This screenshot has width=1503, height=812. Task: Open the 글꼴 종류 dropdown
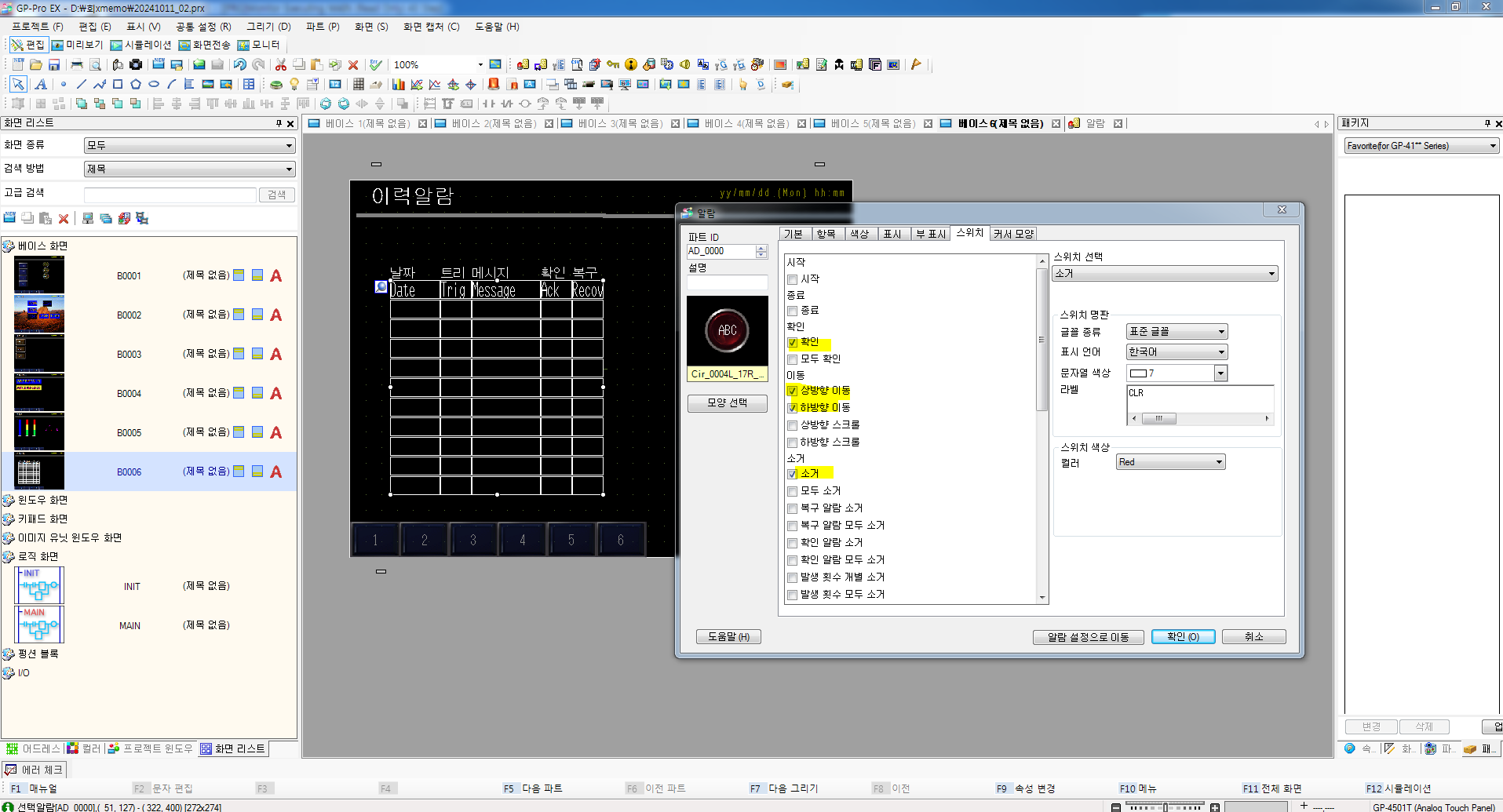(1176, 332)
